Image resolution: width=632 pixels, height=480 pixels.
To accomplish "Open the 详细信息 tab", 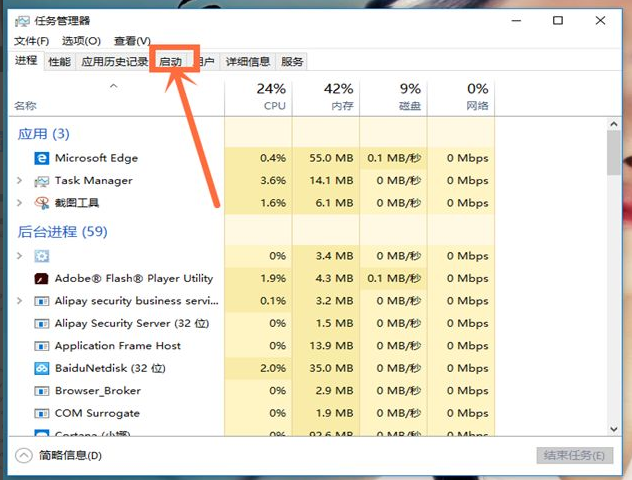I will click(247, 62).
